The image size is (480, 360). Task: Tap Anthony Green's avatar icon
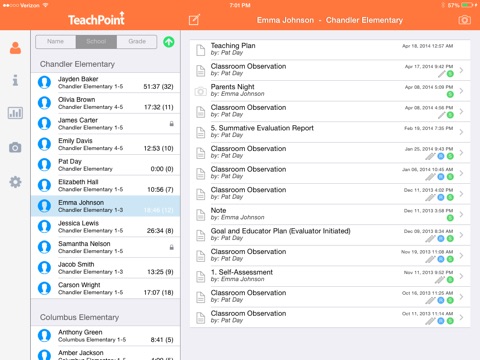click(x=44, y=336)
